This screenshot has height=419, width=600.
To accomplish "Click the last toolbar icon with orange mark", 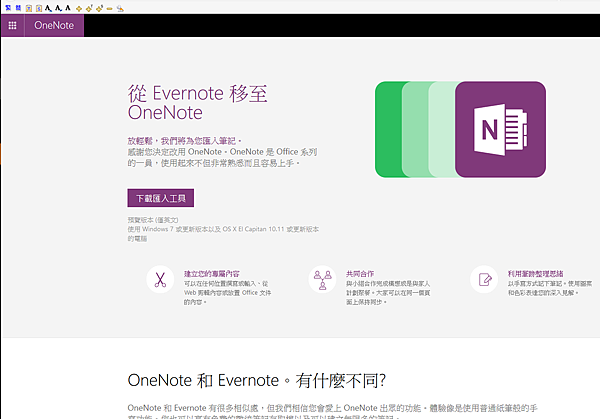I will coord(120,8).
